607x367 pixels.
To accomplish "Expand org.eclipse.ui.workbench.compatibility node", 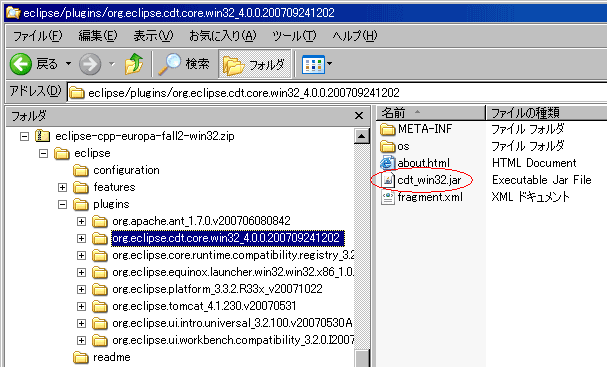I will tap(81, 341).
